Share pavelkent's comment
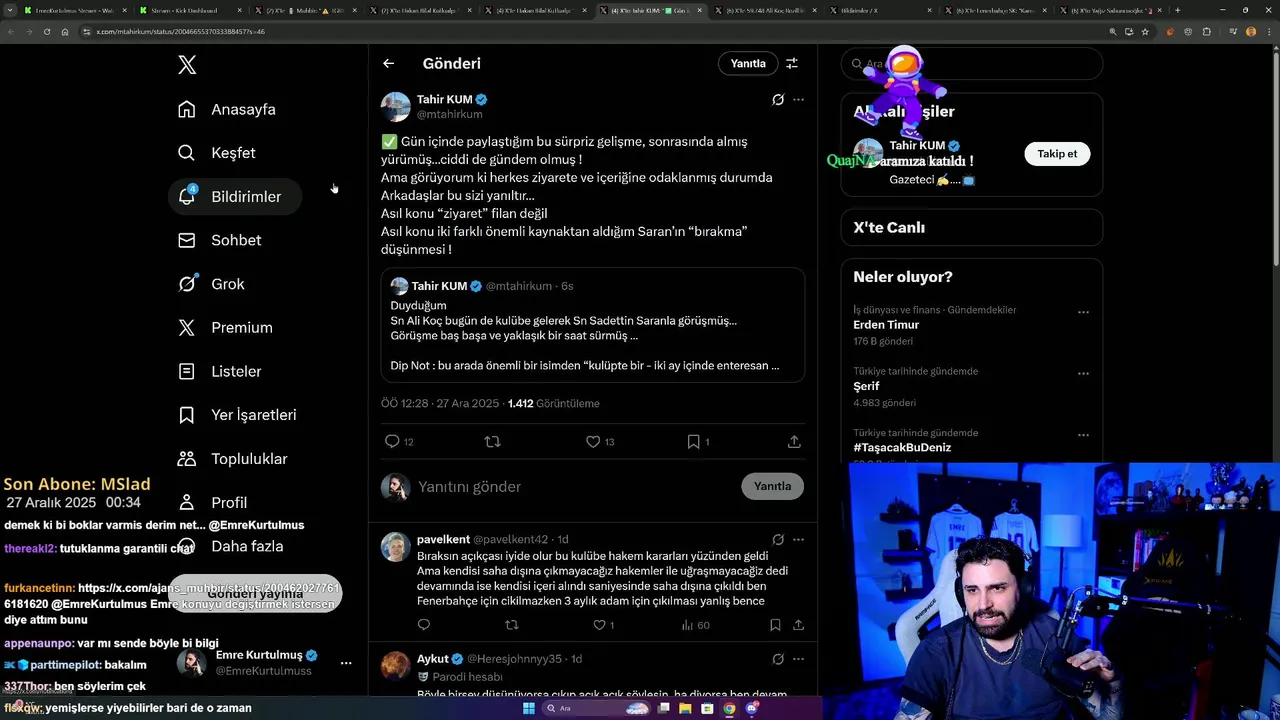 798,625
